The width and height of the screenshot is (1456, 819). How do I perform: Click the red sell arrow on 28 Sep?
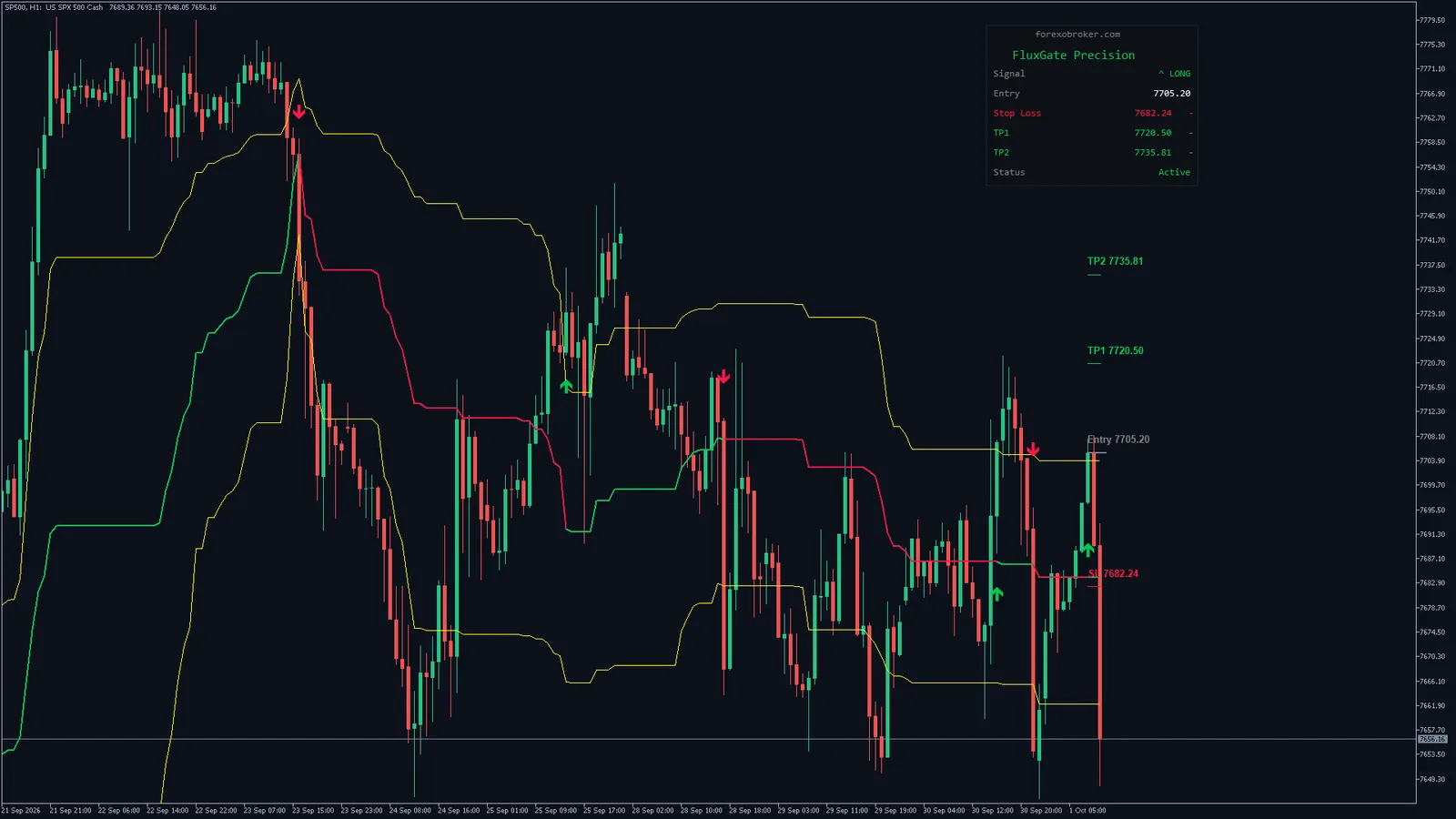coord(723,376)
